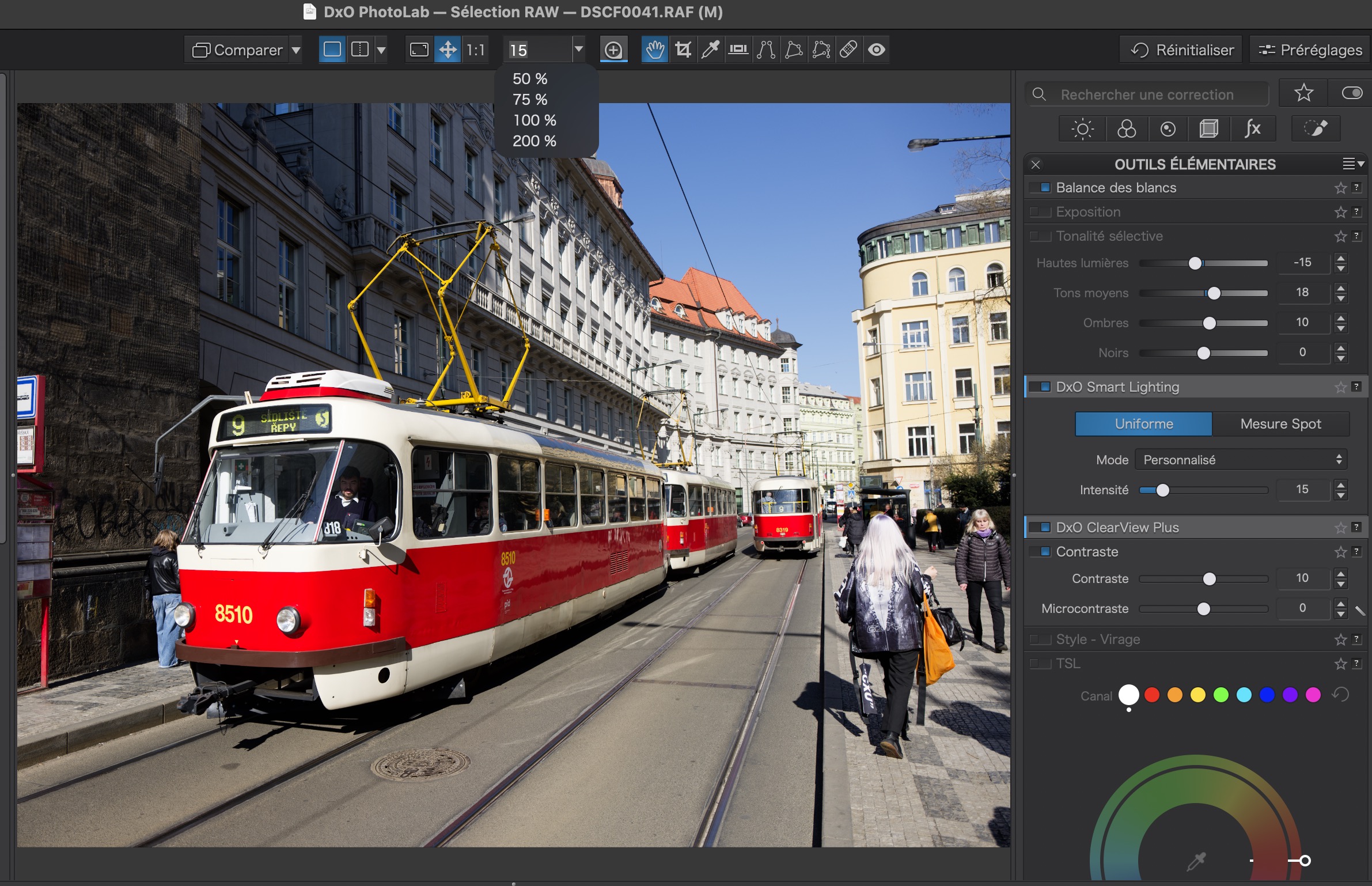The image size is (1372, 886).
Task: Select the Hand pan tool
Action: 655,50
